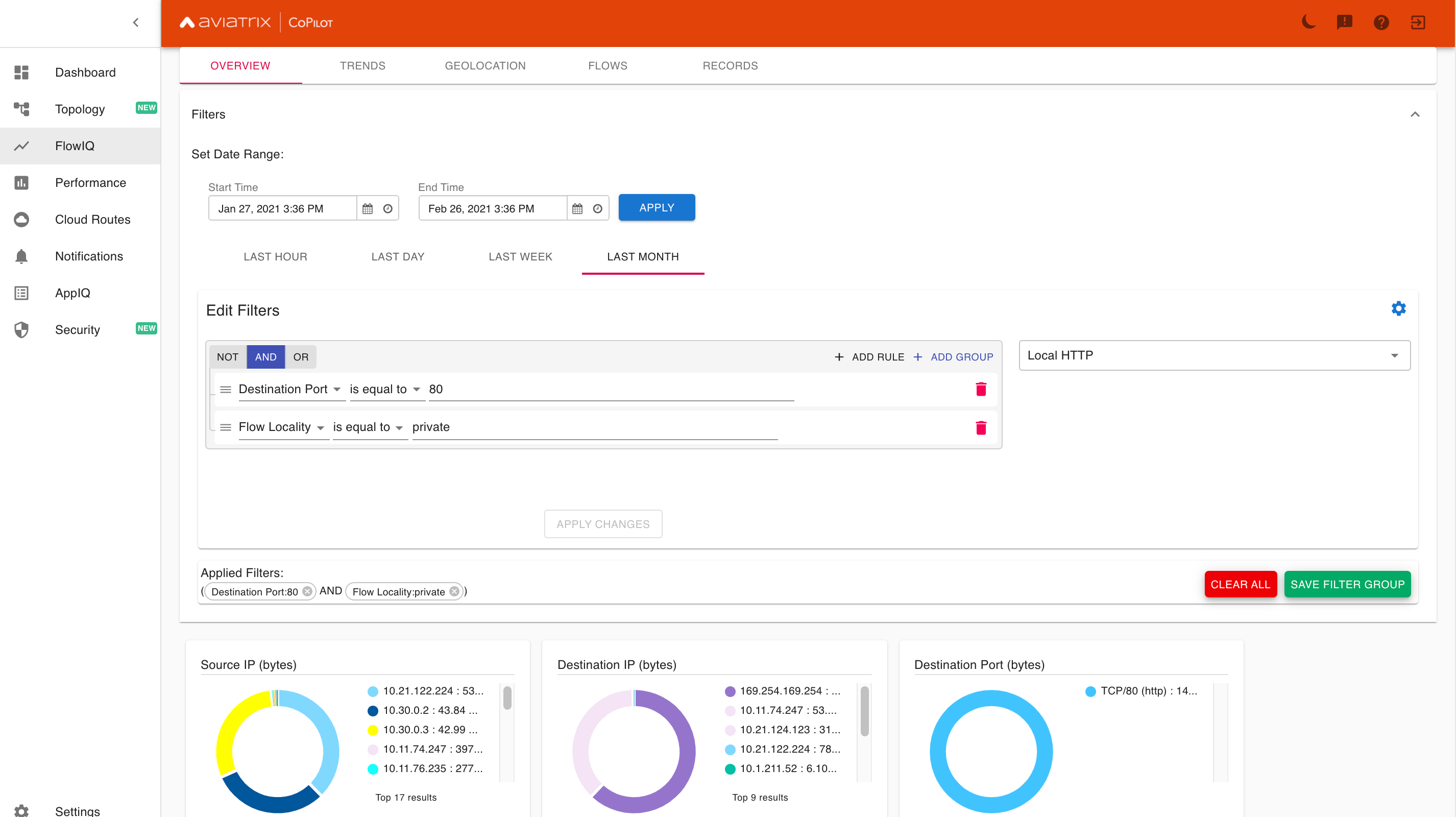This screenshot has width=1456, height=817.
Task: Open the Destination Port field dropdown
Action: 292,390
